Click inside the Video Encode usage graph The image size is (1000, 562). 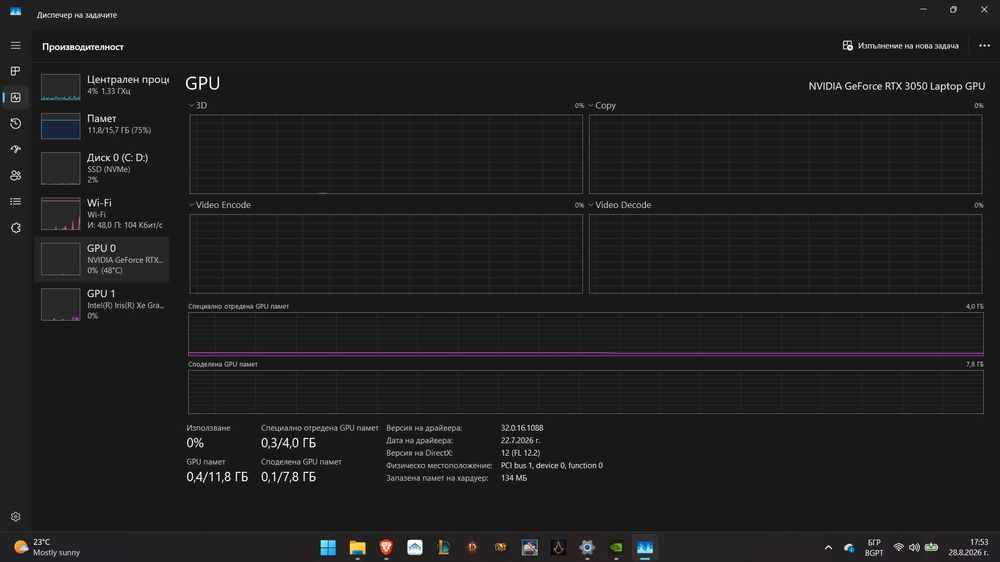pyautogui.click(x=386, y=254)
